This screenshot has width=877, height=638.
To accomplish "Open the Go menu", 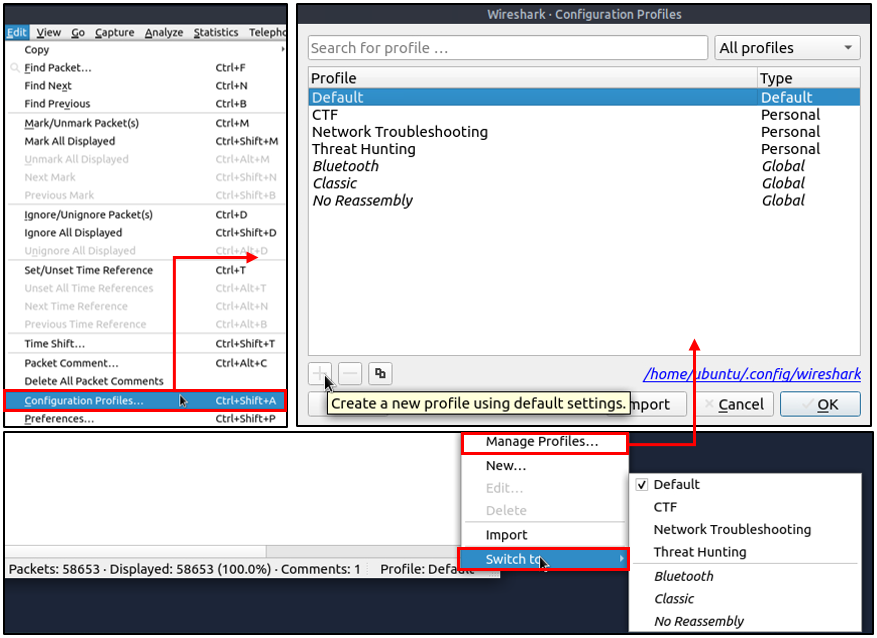I will click(x=78, y=32).
